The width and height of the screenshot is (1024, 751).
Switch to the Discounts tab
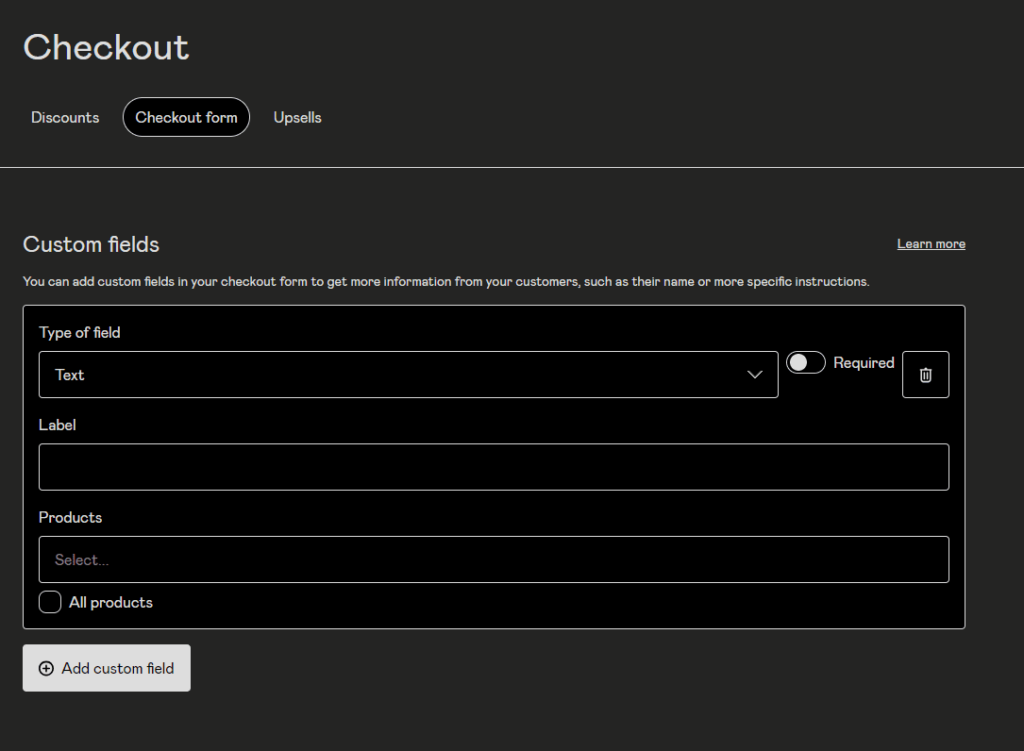tap(65, 117)
